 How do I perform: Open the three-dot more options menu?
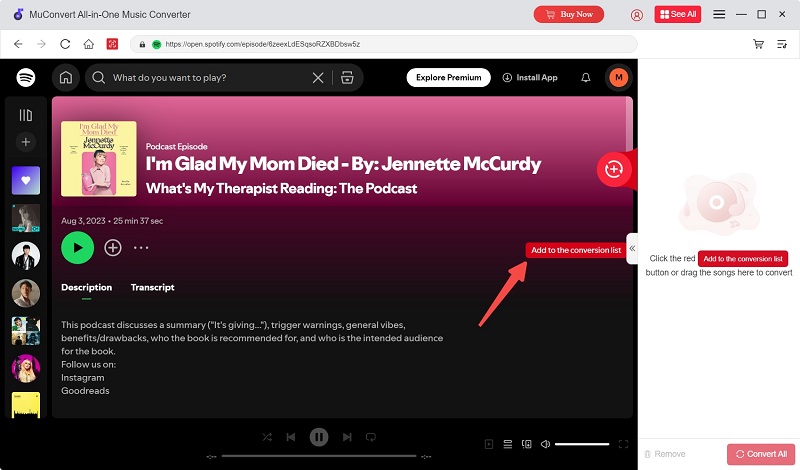click(x=141, y=248)
